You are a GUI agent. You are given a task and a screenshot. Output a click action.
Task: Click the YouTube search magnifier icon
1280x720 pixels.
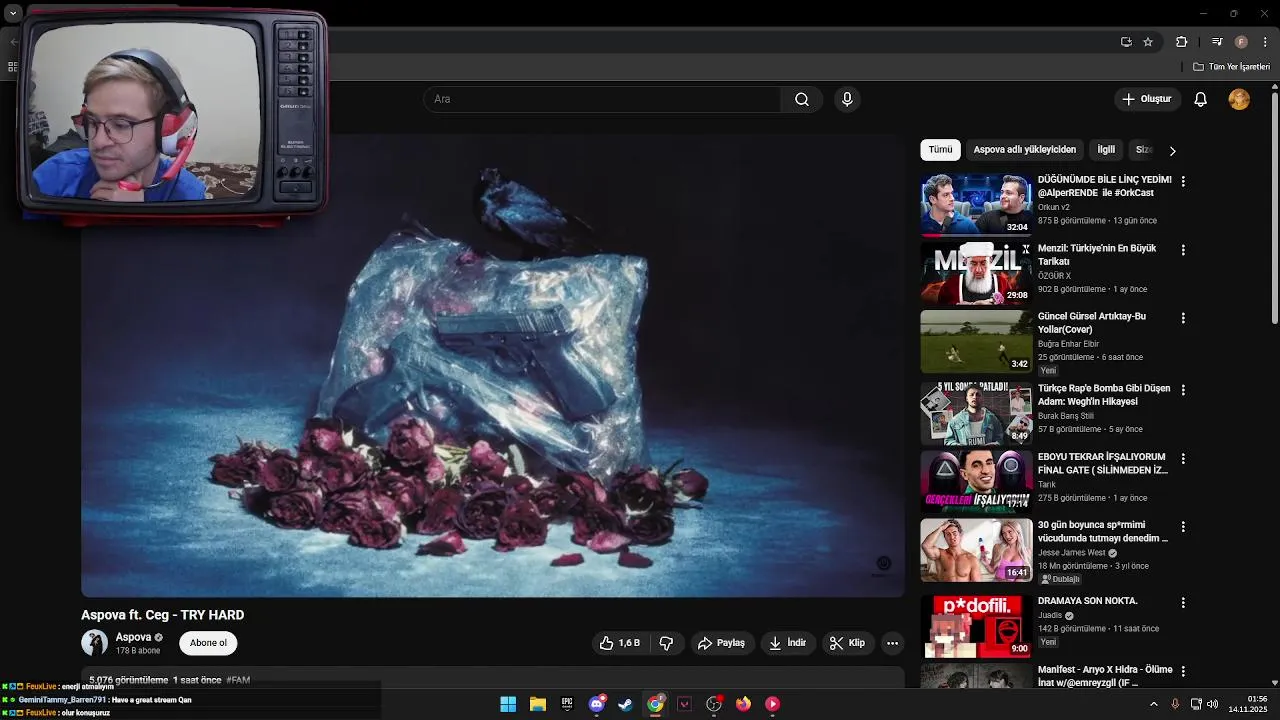click(x=802, y=99)
